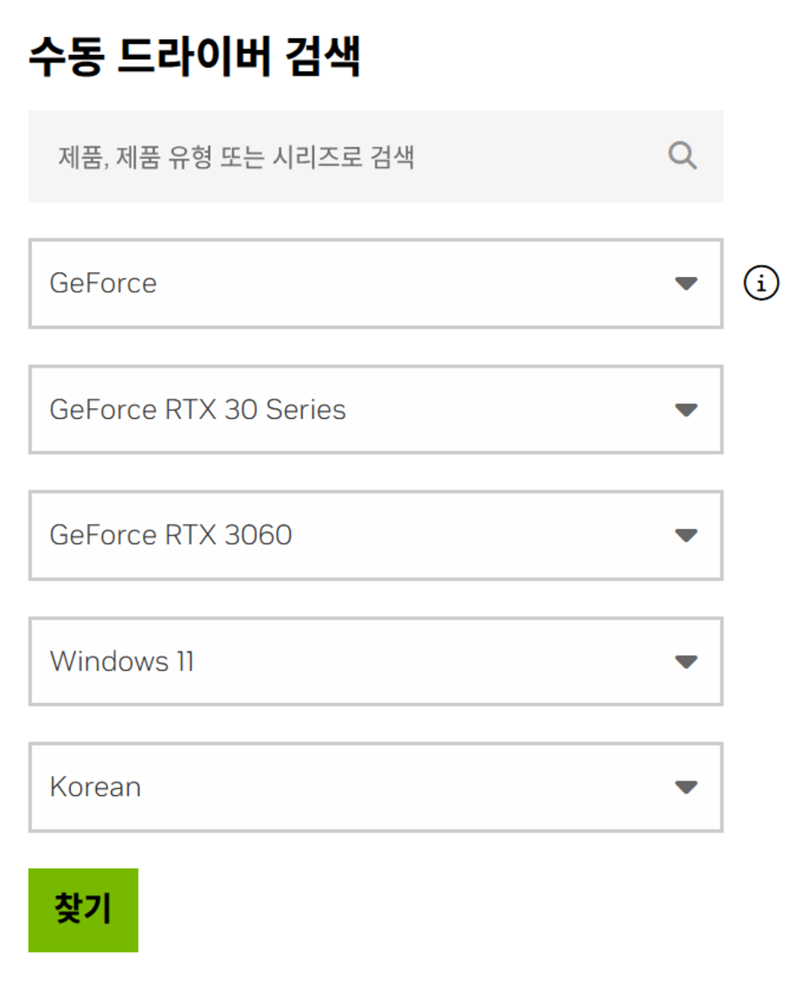The height and width of the screenshot is (988, 792).
Task: Click the 'Korean' text
Action: click(95, 788)
